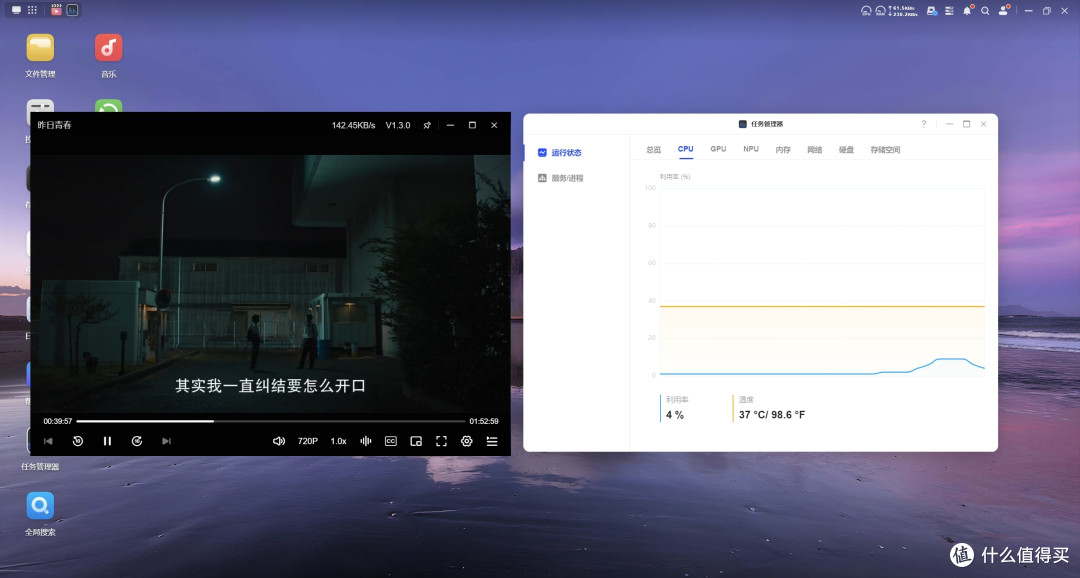Open the 文件管理 desktop app

40,56
